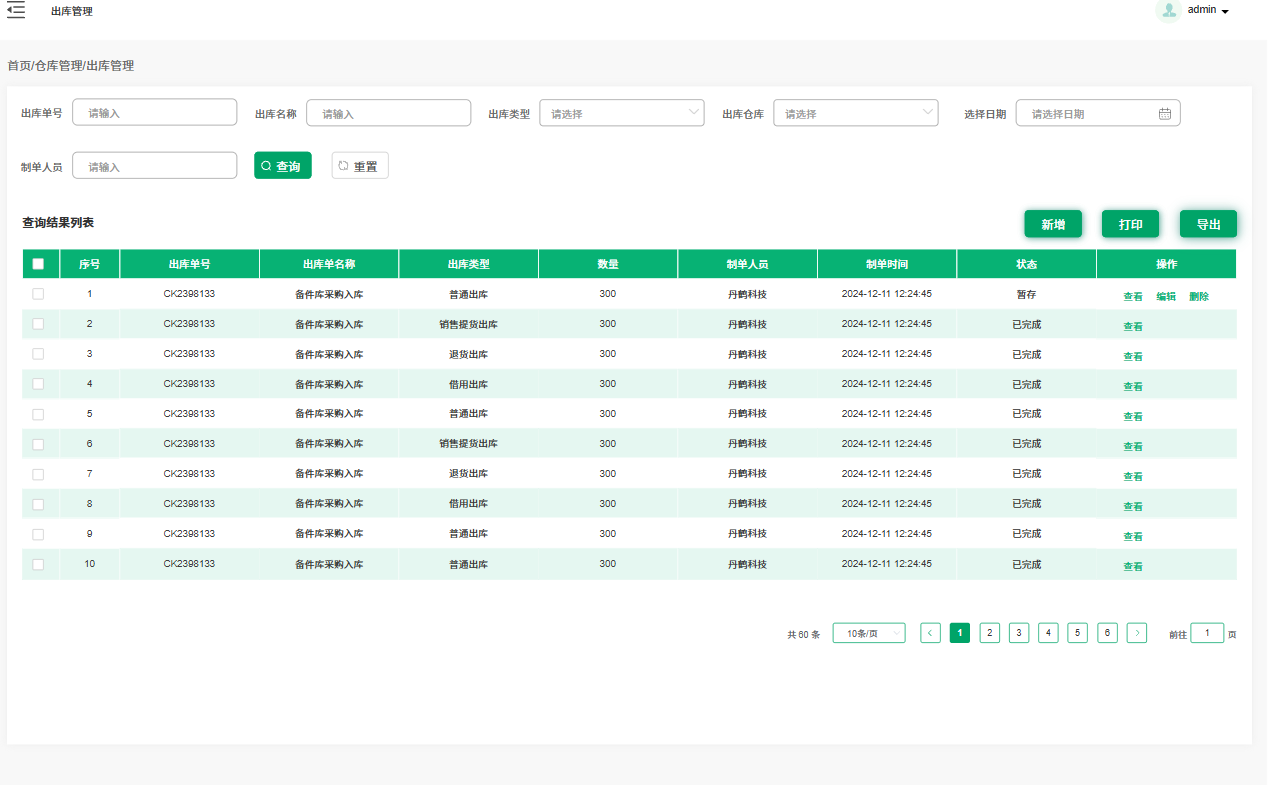Image resolution: width=1270 pixels, height=785 pixels.
Task: Switch to page 3 in pagination
Action: tap(1018, 633)
